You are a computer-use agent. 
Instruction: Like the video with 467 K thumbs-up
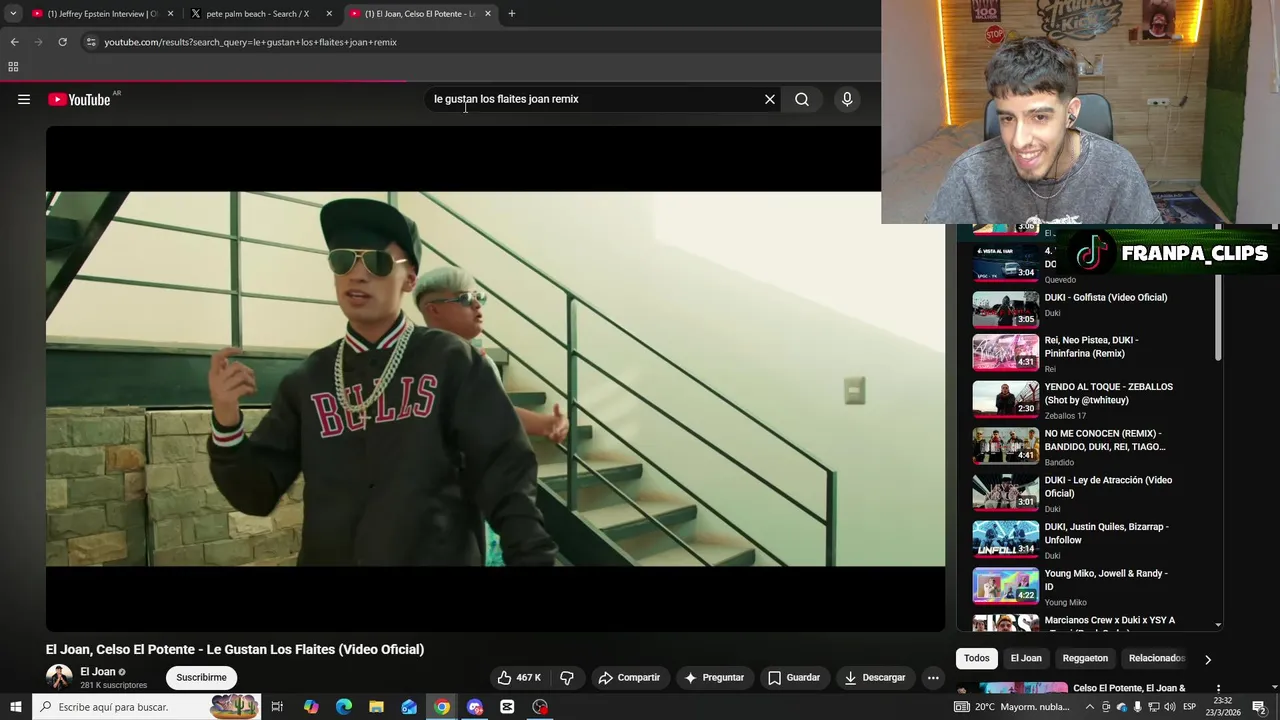pyautogui.click(x=519, y=677)
